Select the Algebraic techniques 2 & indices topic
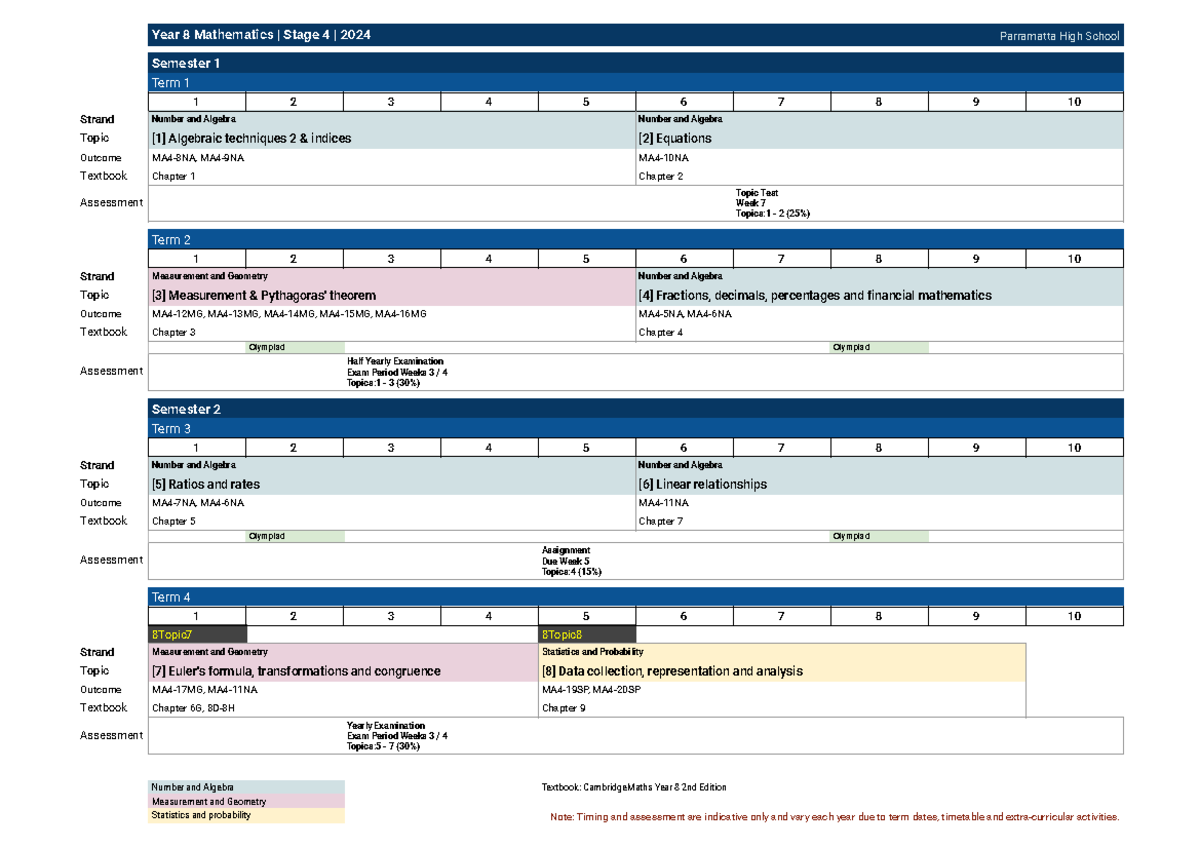The width and height of the screenshot is (1200, 848). (x=251, y=139)
